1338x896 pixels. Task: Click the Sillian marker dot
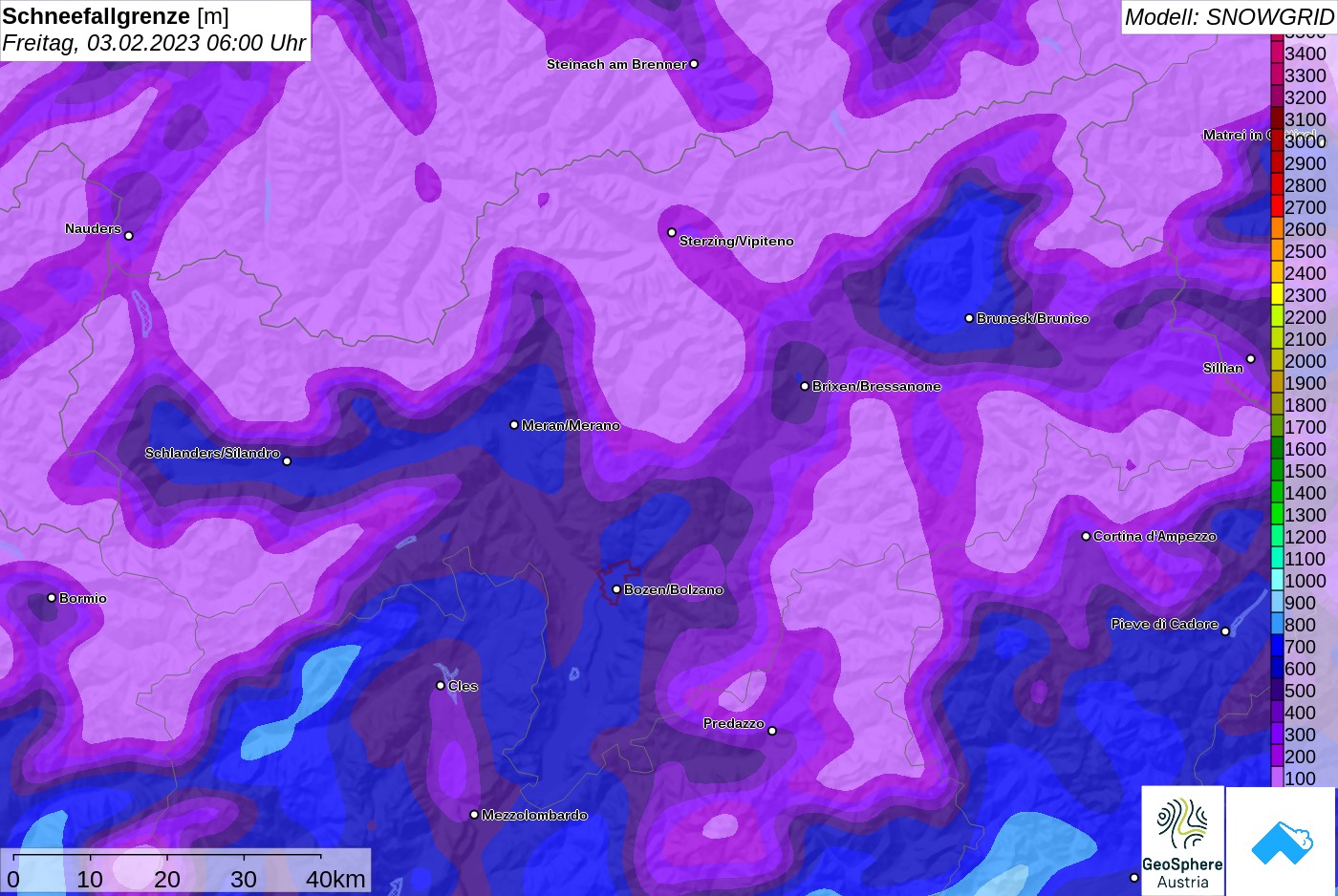coord(1250,359)
